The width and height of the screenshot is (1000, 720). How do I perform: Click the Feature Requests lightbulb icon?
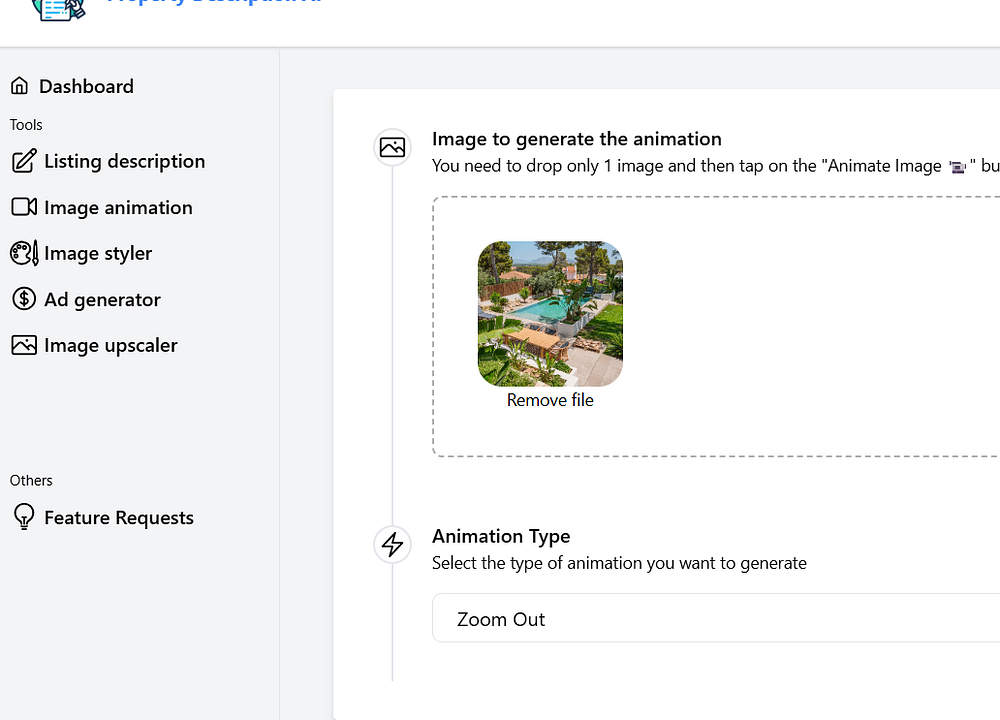[24, 517]
